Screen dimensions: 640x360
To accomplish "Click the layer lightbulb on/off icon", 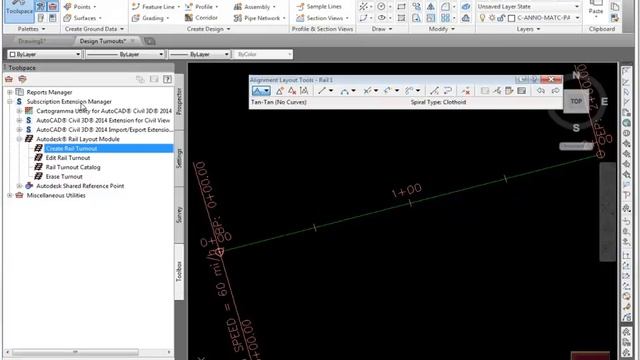I will click(x=482, y=18).
